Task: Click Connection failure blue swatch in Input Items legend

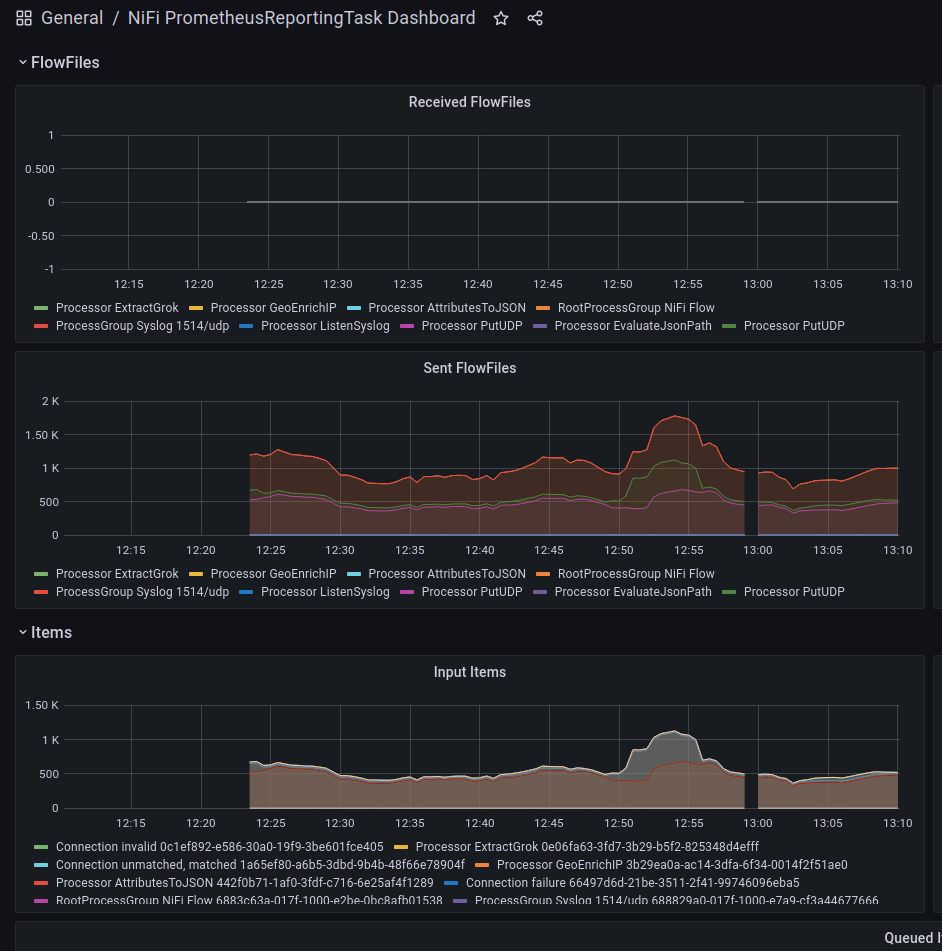Action: click(x=451, y=883)
